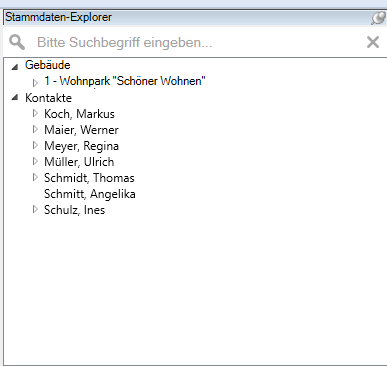Image resolution: width=387 pixels, height=366 pixels.
Task: Select the Kontakte category label
Action: pos(48,98)
